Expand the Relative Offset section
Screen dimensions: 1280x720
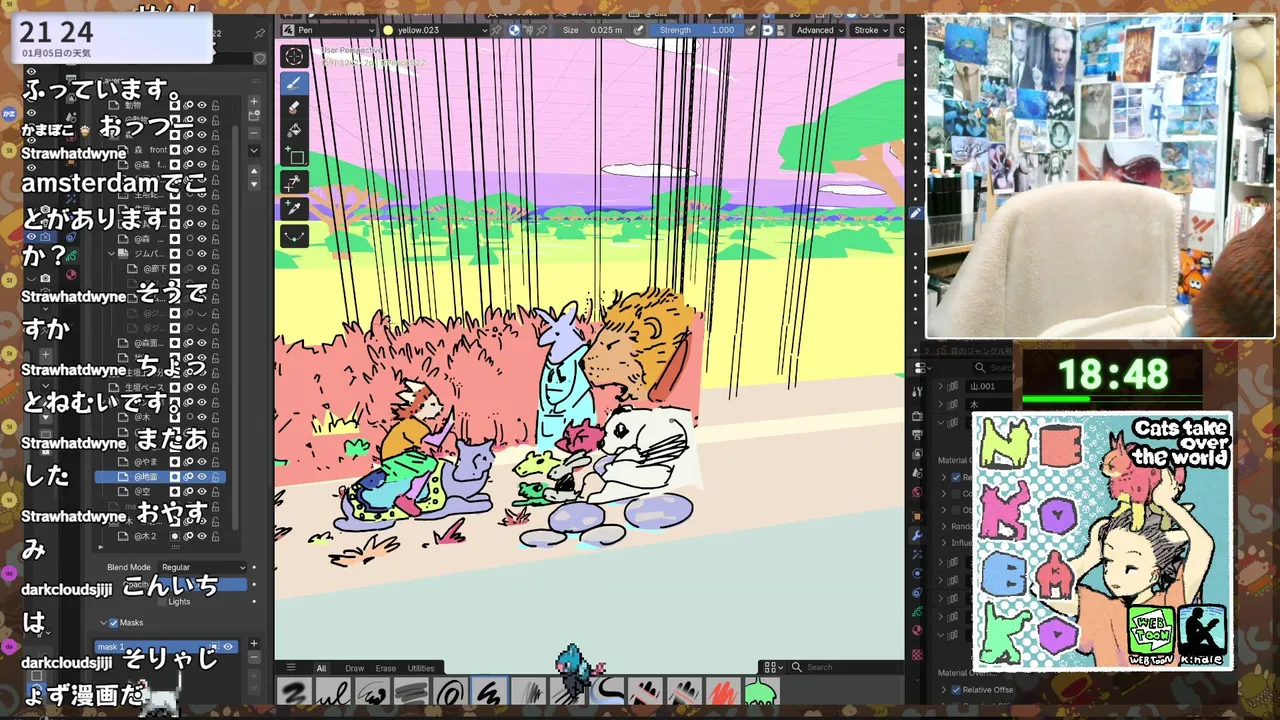tap(944, 690)
